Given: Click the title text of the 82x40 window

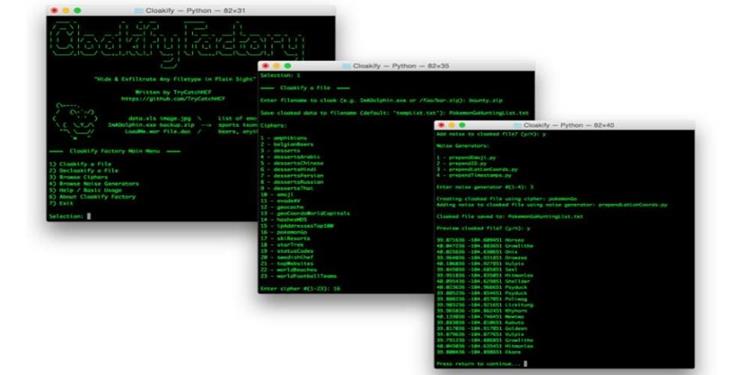Looking at the screenshot, I should (569, 125).
